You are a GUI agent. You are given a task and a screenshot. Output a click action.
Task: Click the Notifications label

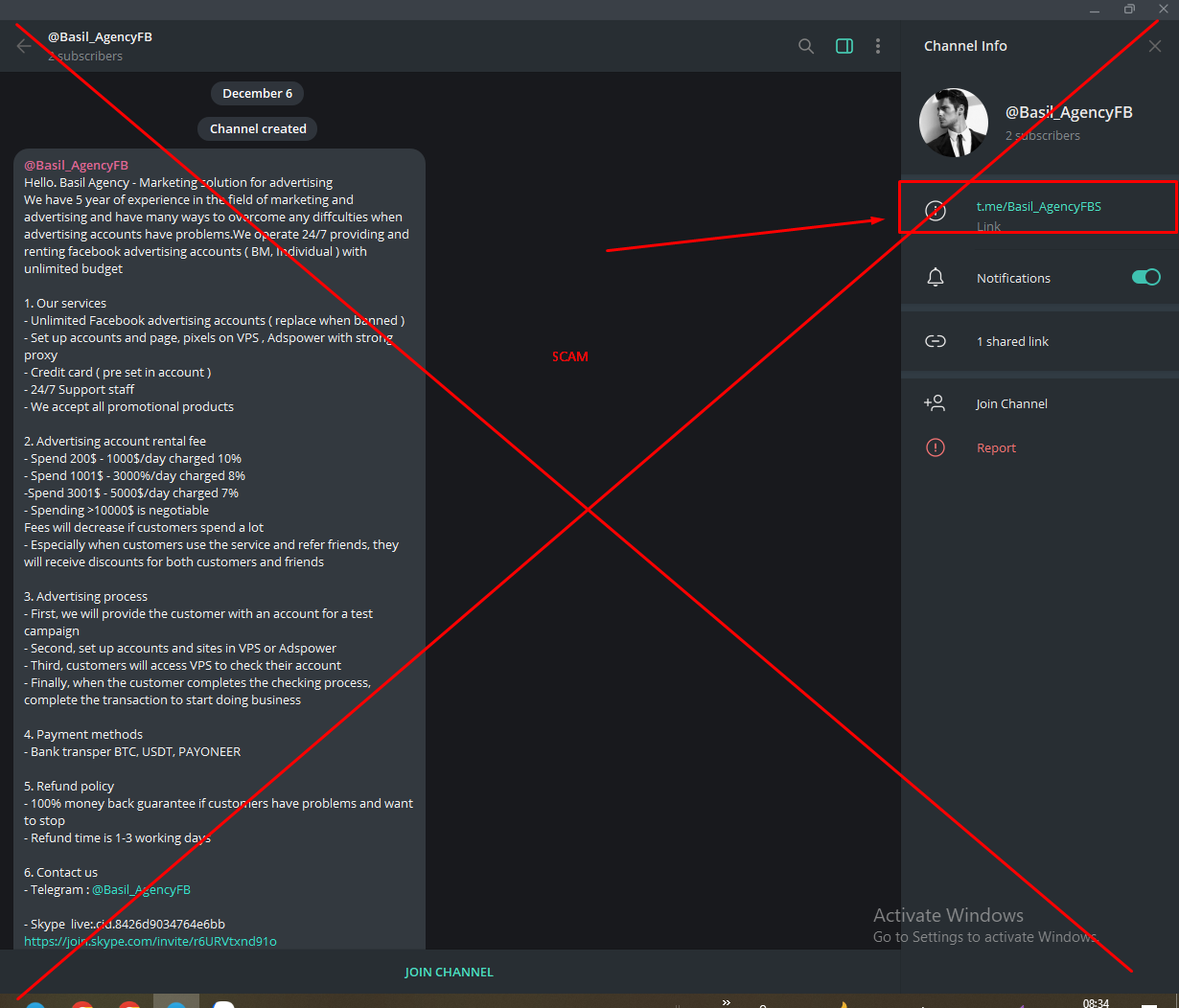pyautogui.click(x=1013, y=278)
